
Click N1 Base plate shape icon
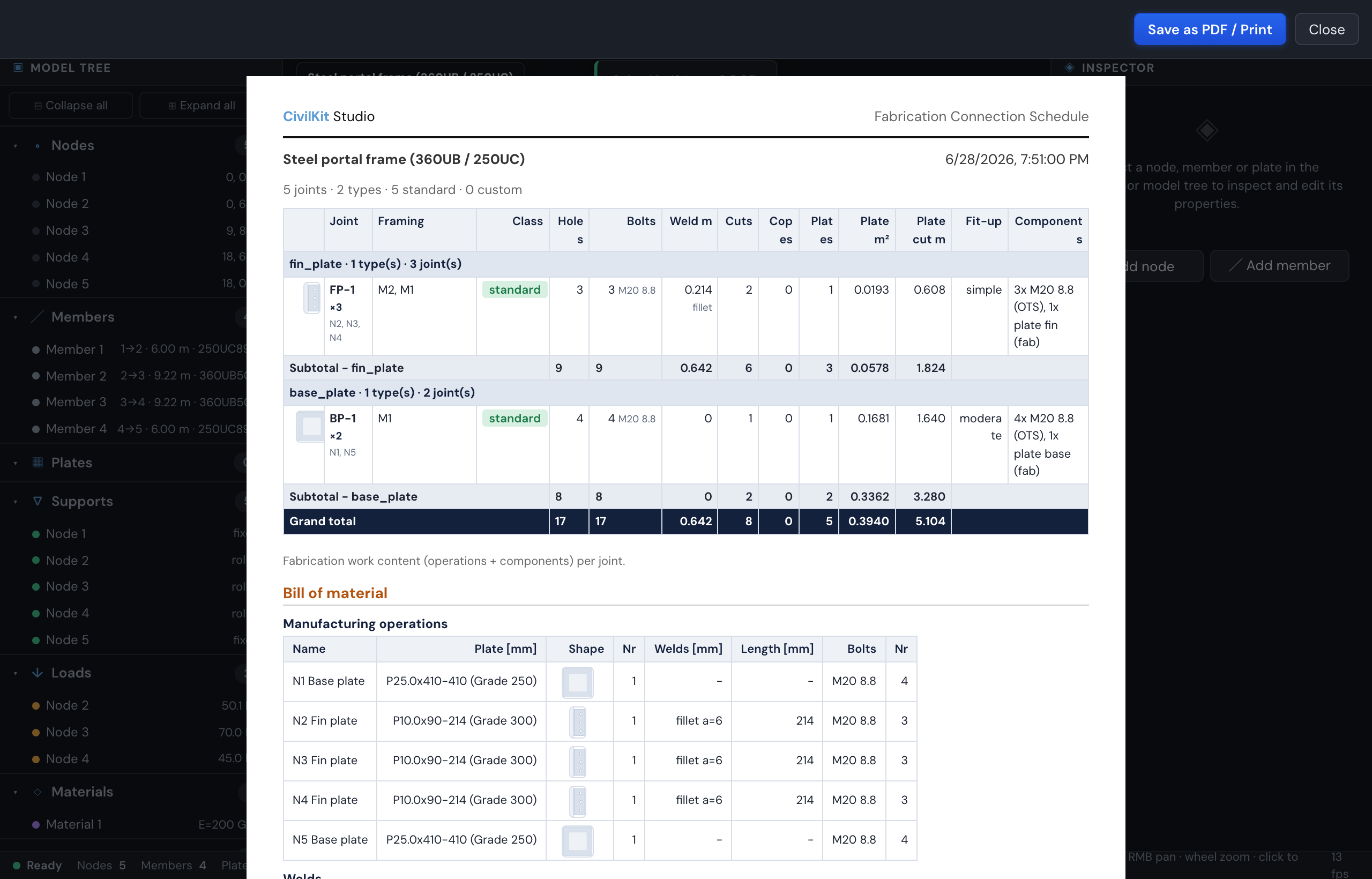pyautogui.click(x=578, y=683)
